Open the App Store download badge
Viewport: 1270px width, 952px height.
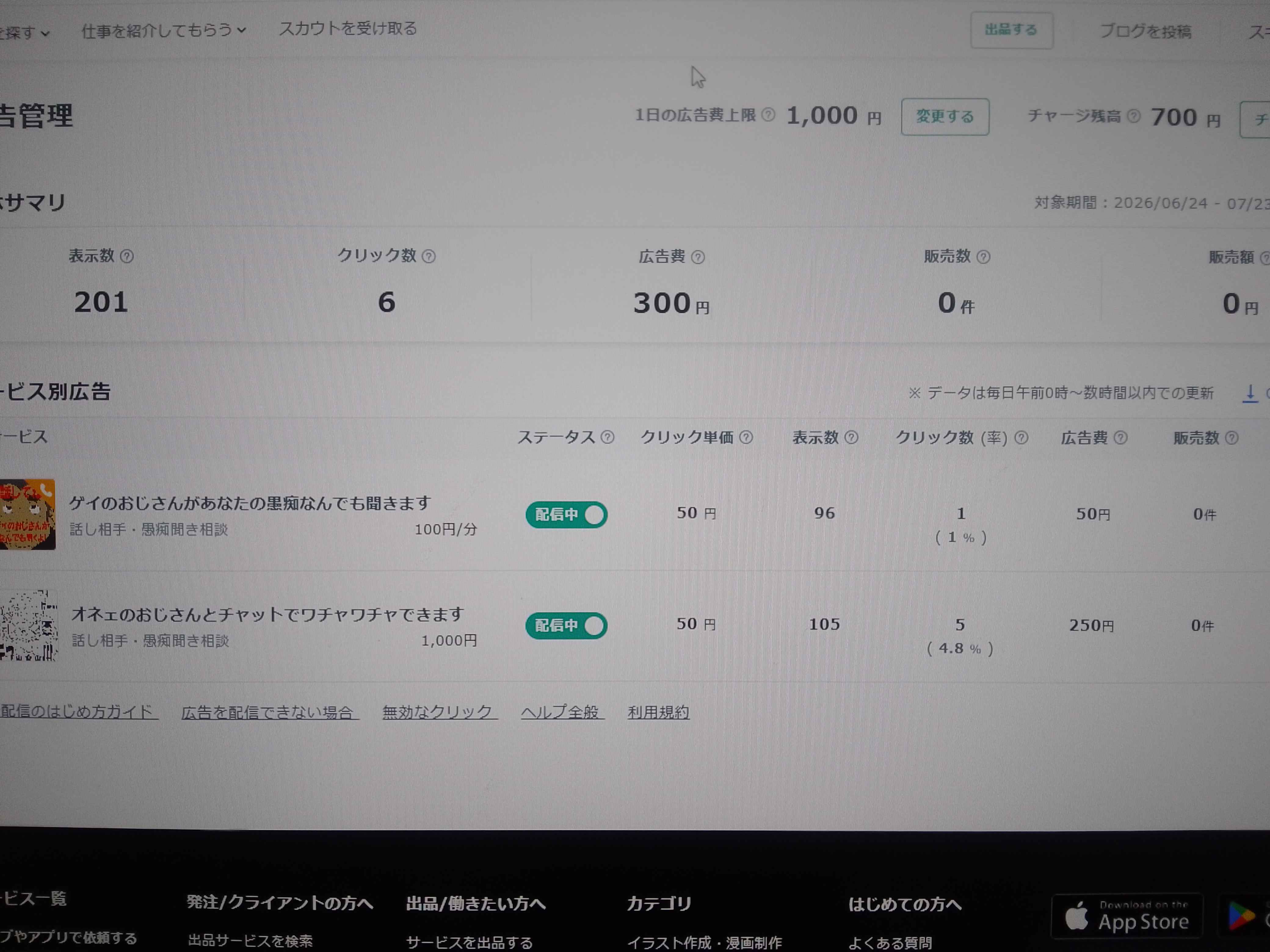pyautogui.click(x=1127, y=916)
